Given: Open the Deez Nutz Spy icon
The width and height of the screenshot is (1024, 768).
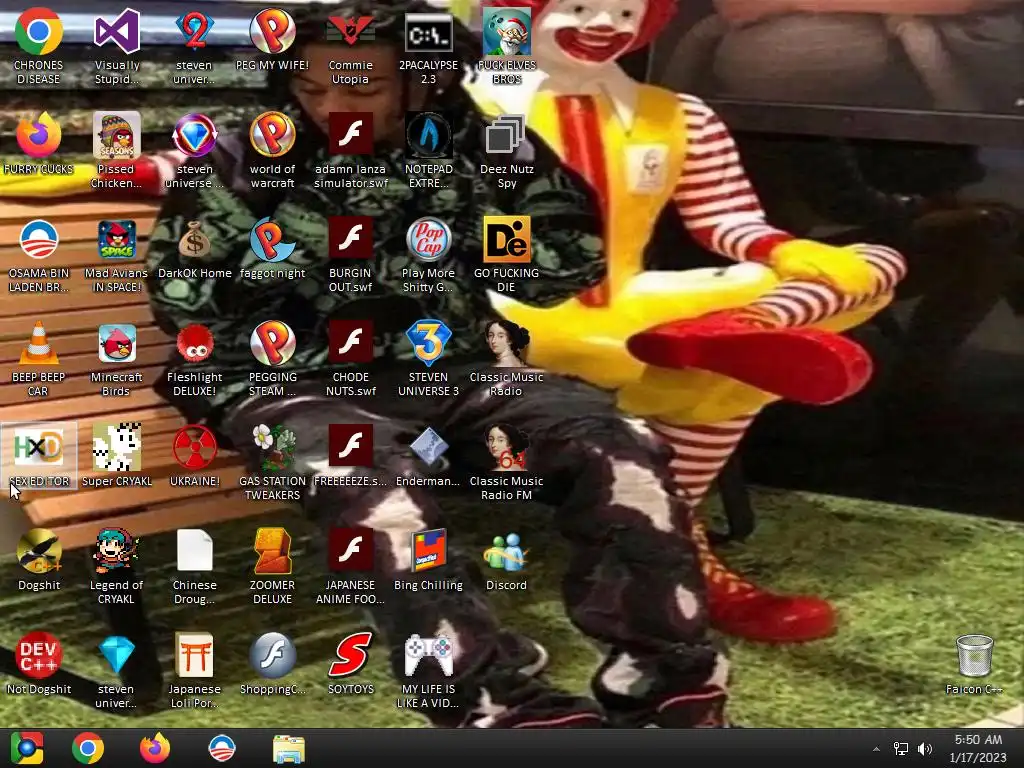Looking at the screenshot, I should pyautogui.click(x=506, y=135).
